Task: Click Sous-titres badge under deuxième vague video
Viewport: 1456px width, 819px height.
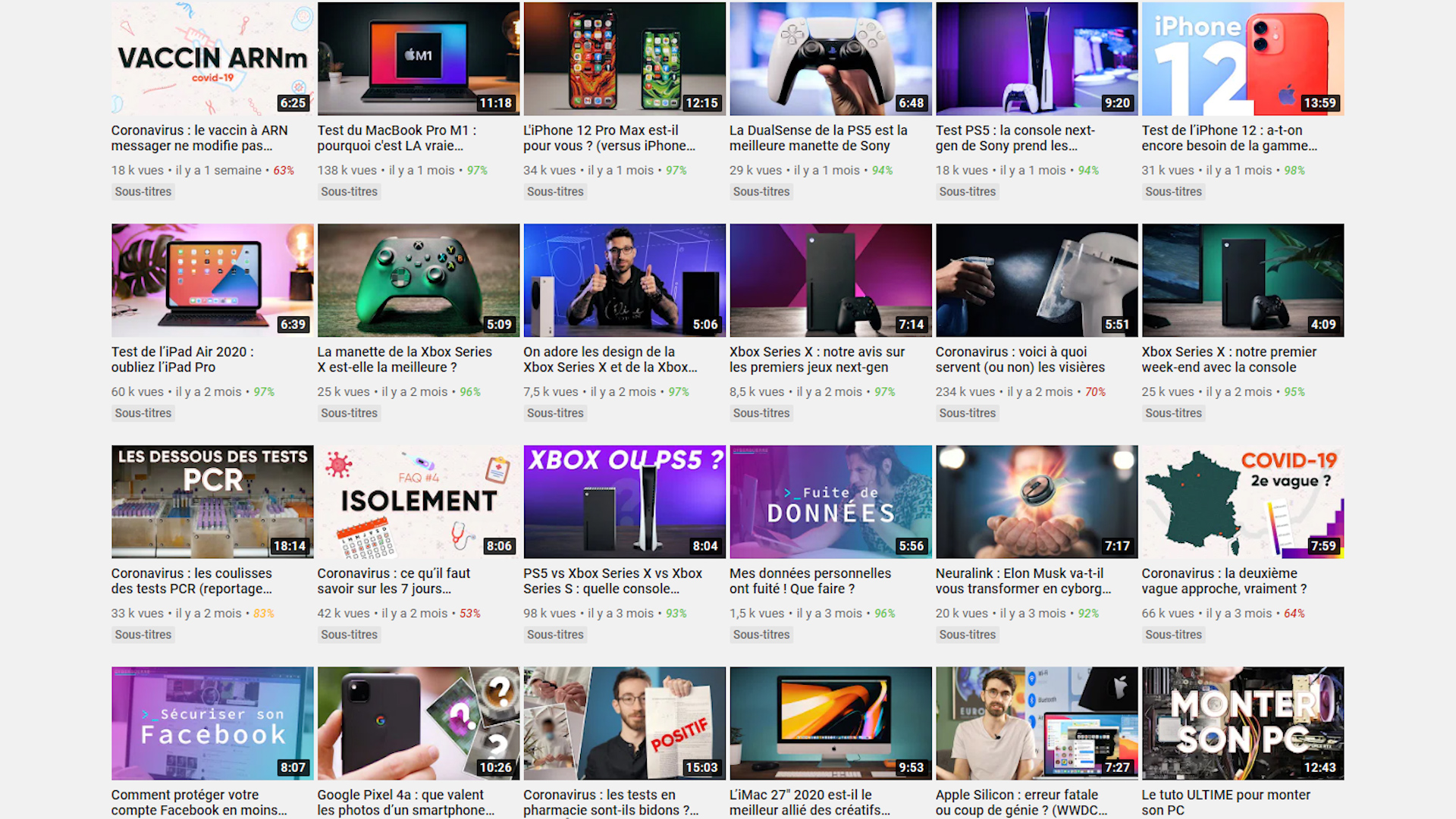Action: 1174,635
